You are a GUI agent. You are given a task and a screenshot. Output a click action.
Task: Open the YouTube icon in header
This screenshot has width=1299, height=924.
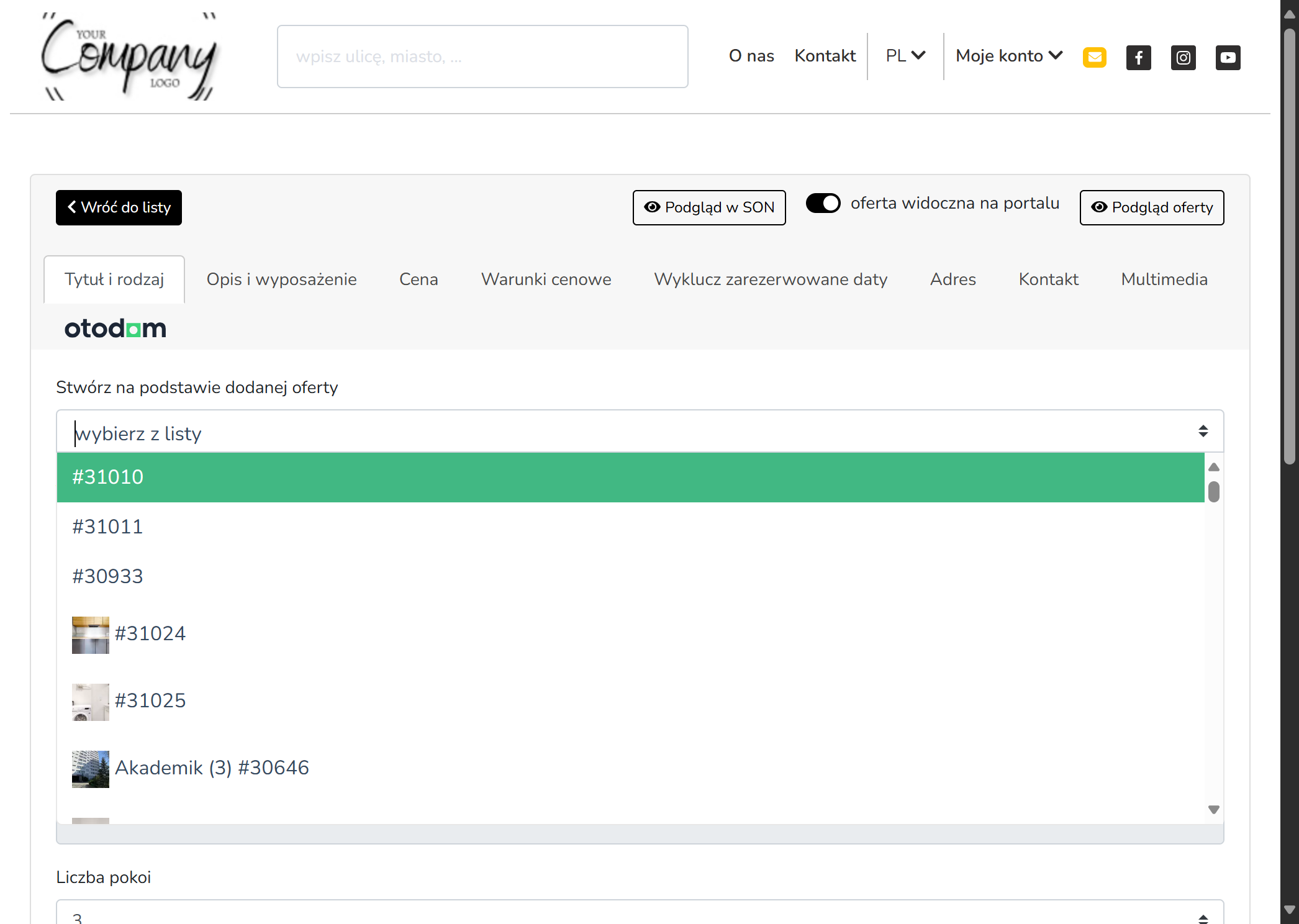(x=1228, y=58)
